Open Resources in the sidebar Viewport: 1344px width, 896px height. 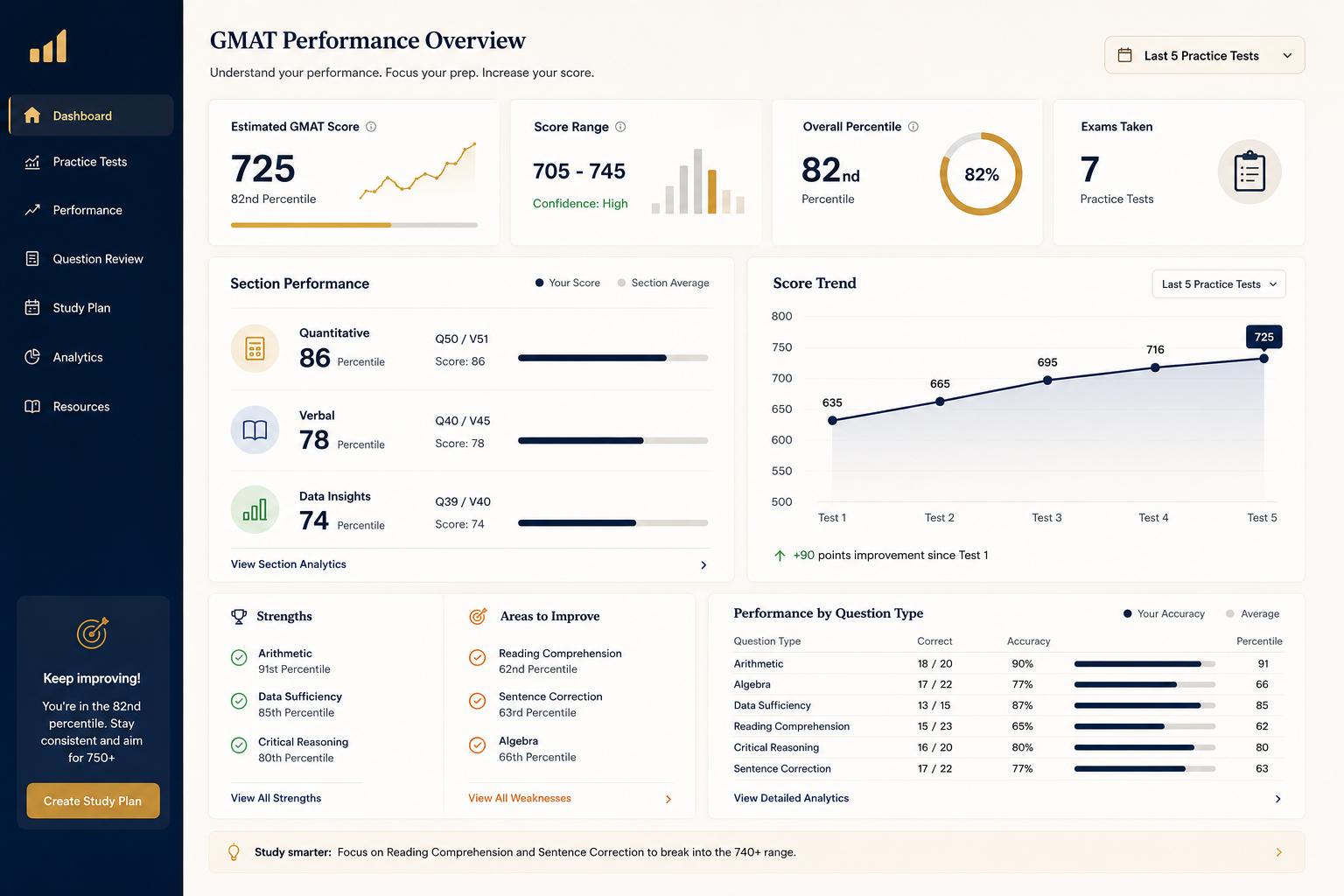(x=91, y=406)
